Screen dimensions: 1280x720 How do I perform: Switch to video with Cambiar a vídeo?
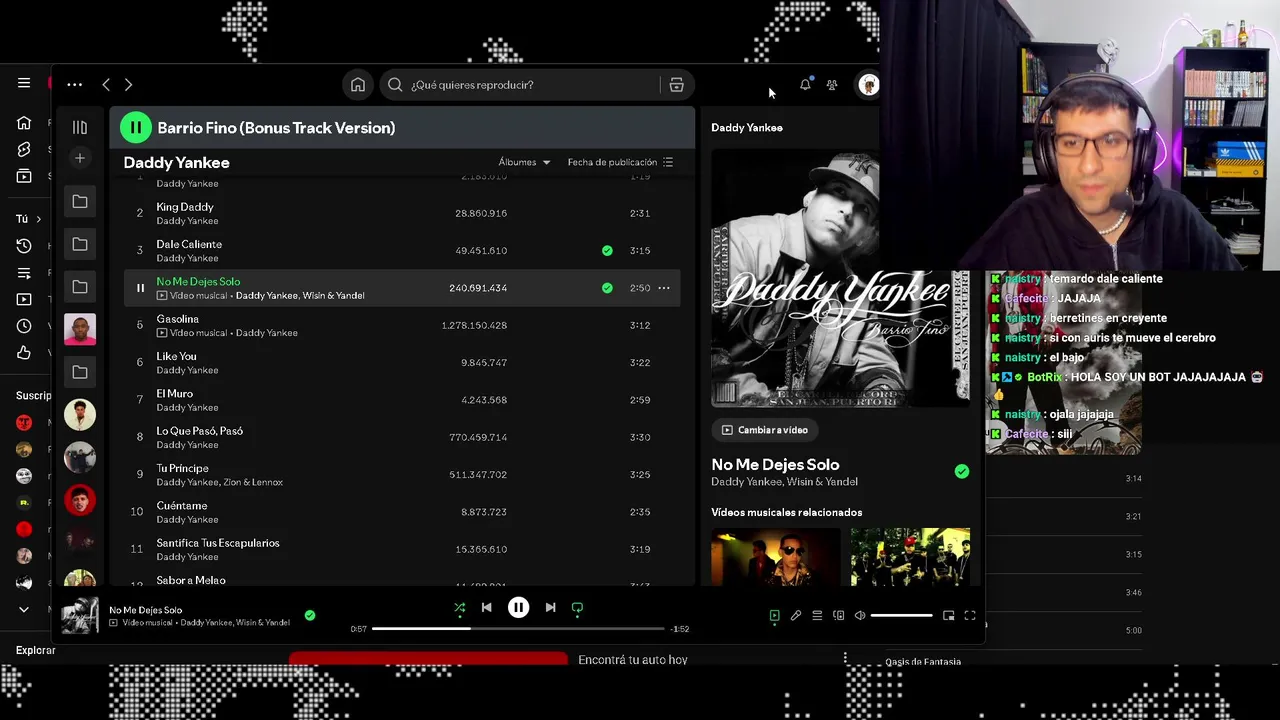click(x=765, y=430)
